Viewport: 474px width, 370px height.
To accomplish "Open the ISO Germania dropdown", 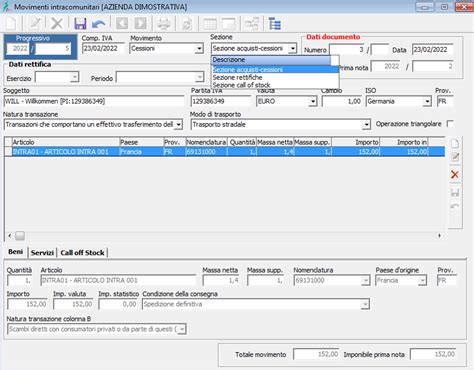I will click(427, 101).
